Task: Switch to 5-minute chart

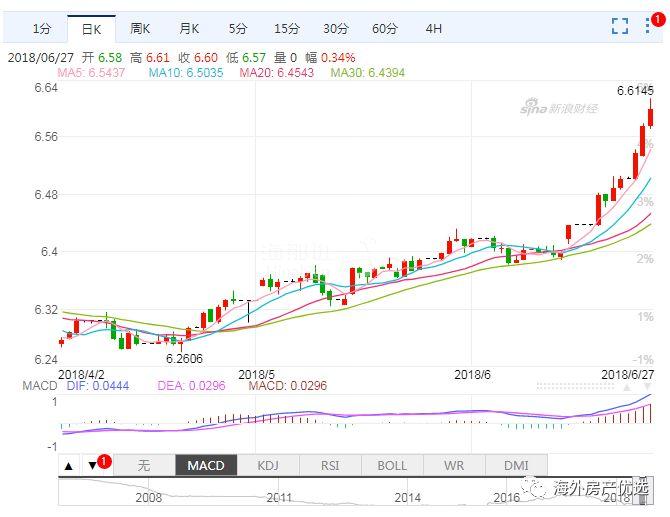Action: pyautogui.click(x=237, y=28)
